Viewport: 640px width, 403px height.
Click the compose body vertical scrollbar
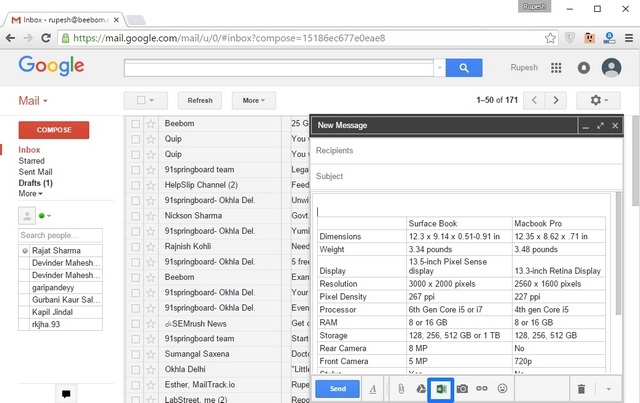tap(618, 253)
